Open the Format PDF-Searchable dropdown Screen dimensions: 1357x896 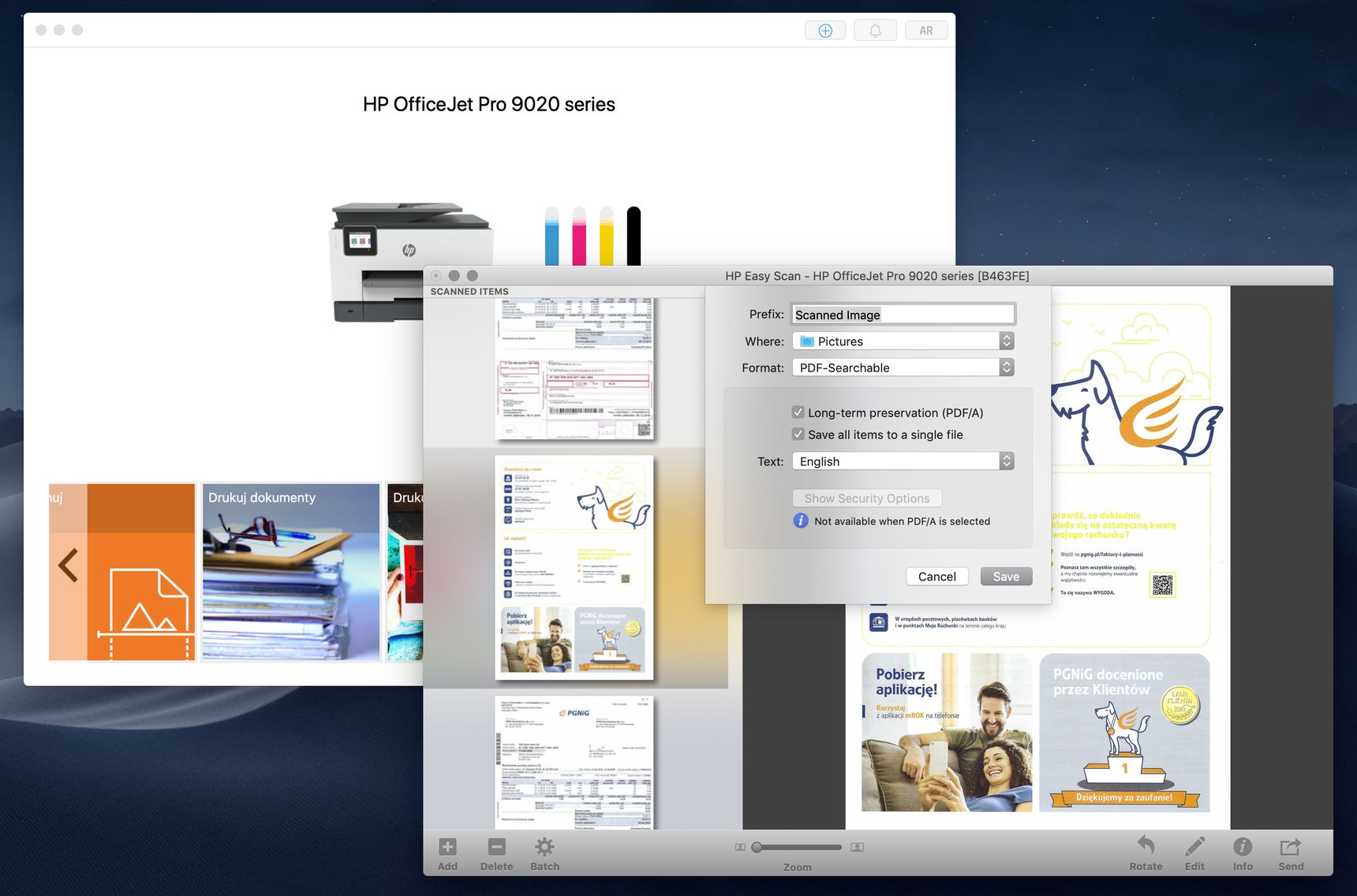[x=903, y=368]
